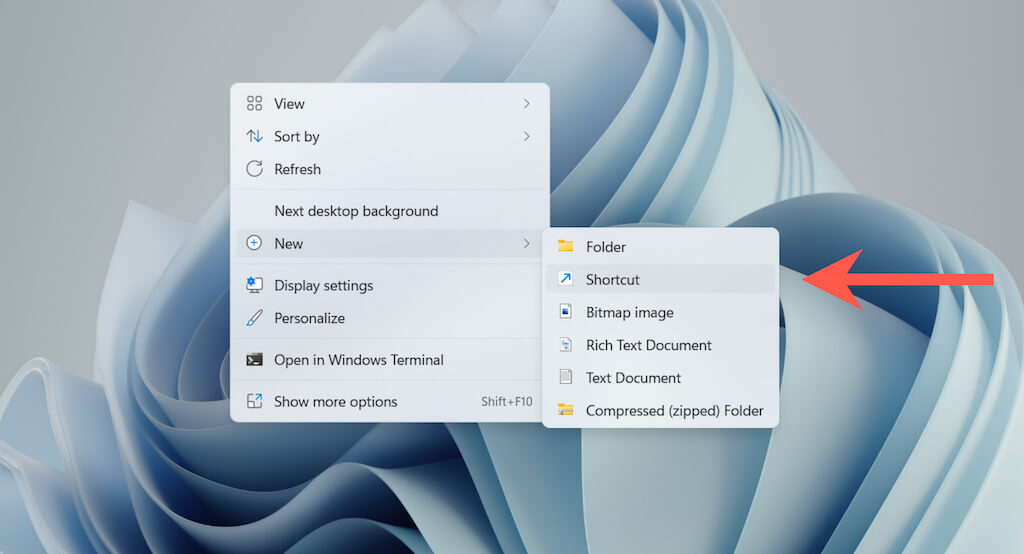Select Refresh from the context menu
This screenshot has width=1024, height=554.
[x=390, y=169]
